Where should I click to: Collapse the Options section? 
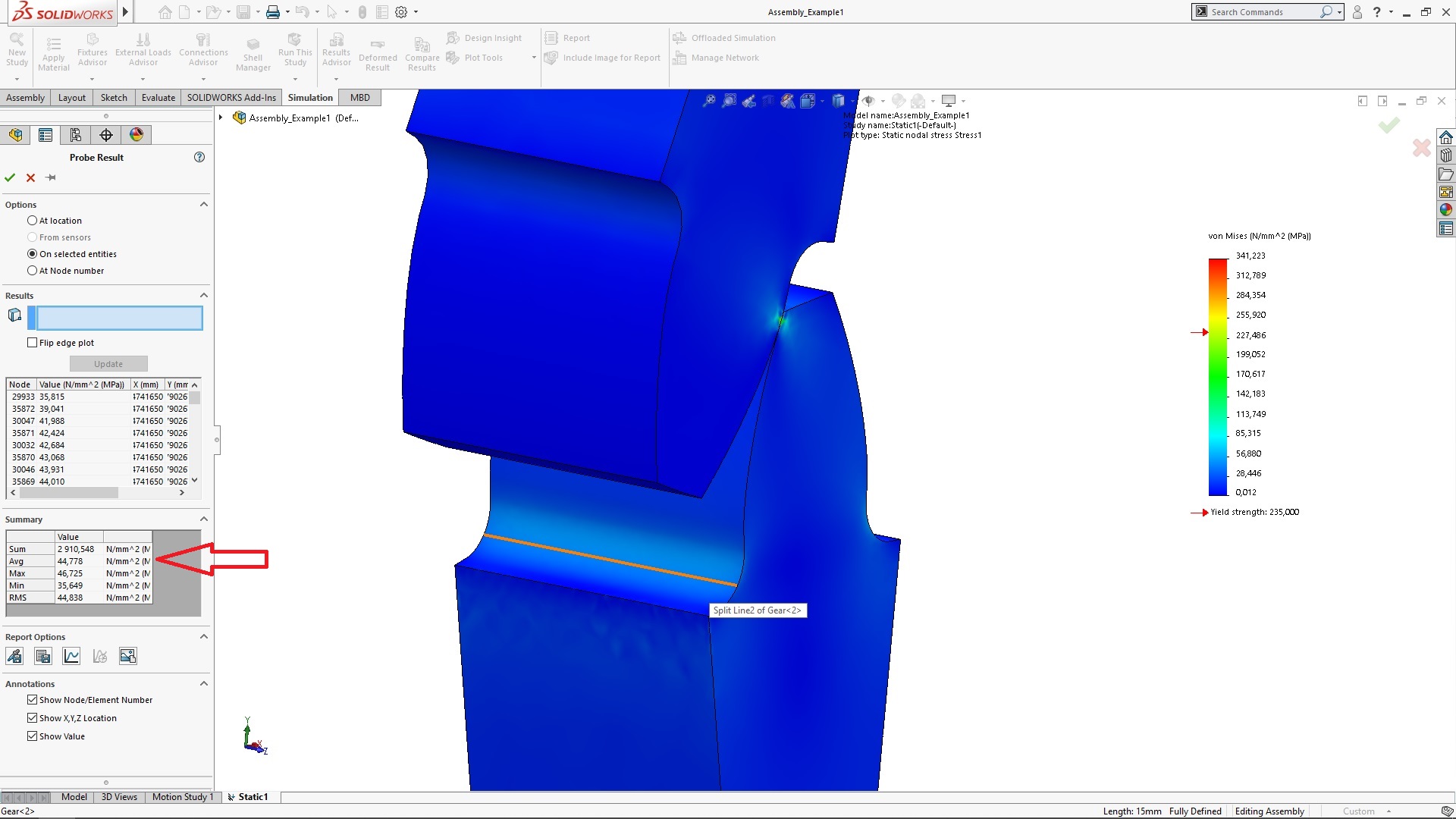[x=203, y=204]
